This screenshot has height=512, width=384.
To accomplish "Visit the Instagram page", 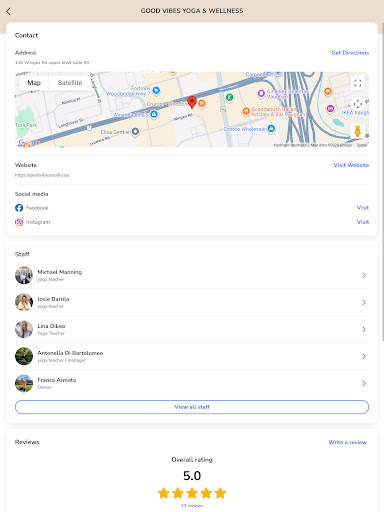I will point(363,222).
